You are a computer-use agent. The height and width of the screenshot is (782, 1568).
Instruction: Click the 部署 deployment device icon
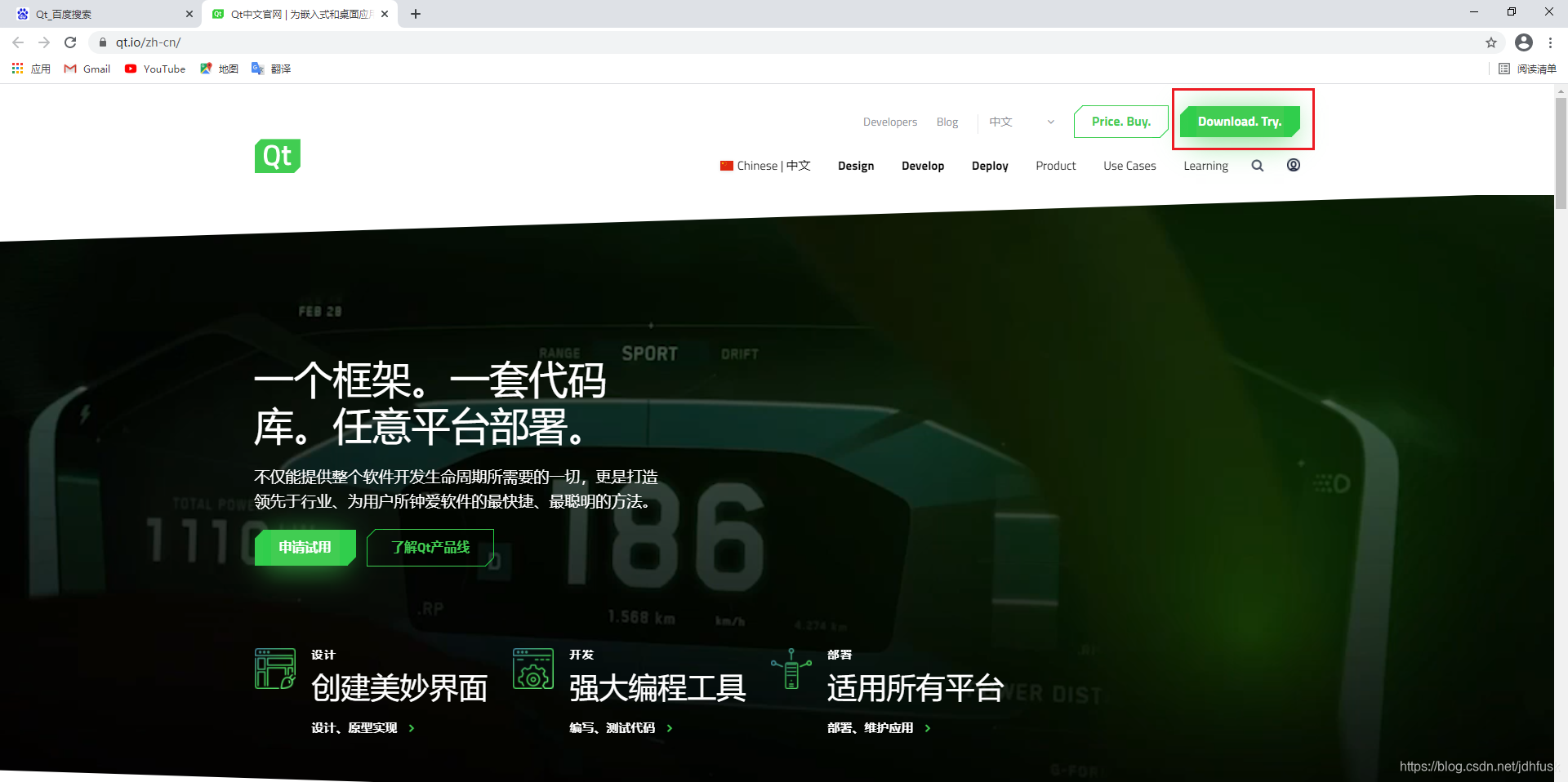tap(791, 669)
